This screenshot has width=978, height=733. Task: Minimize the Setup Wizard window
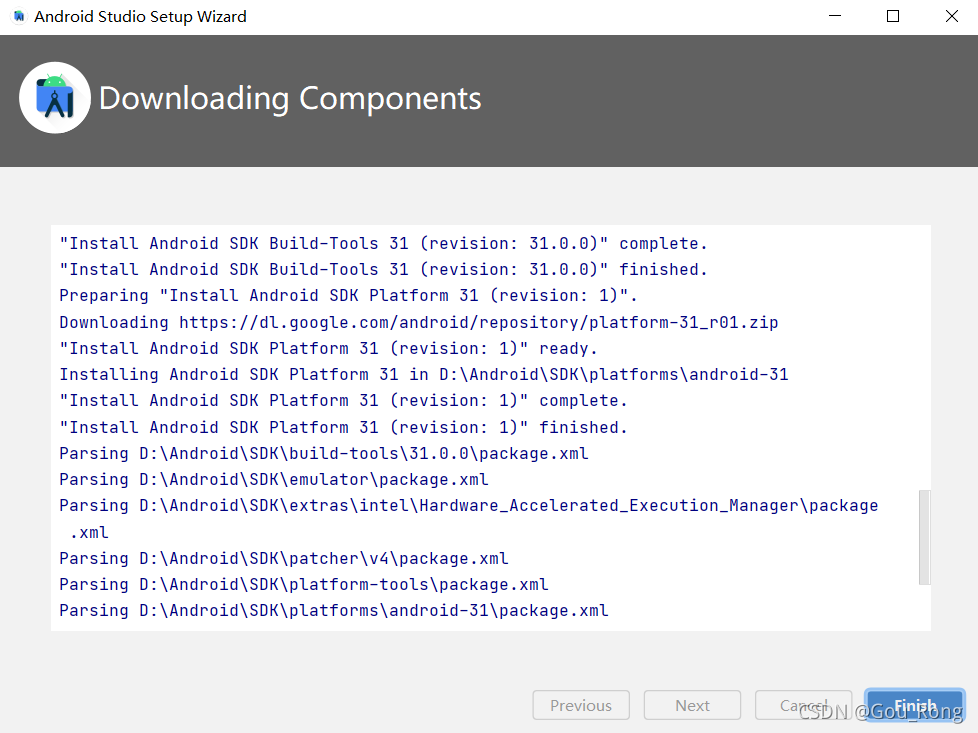(x=835, y=16)
